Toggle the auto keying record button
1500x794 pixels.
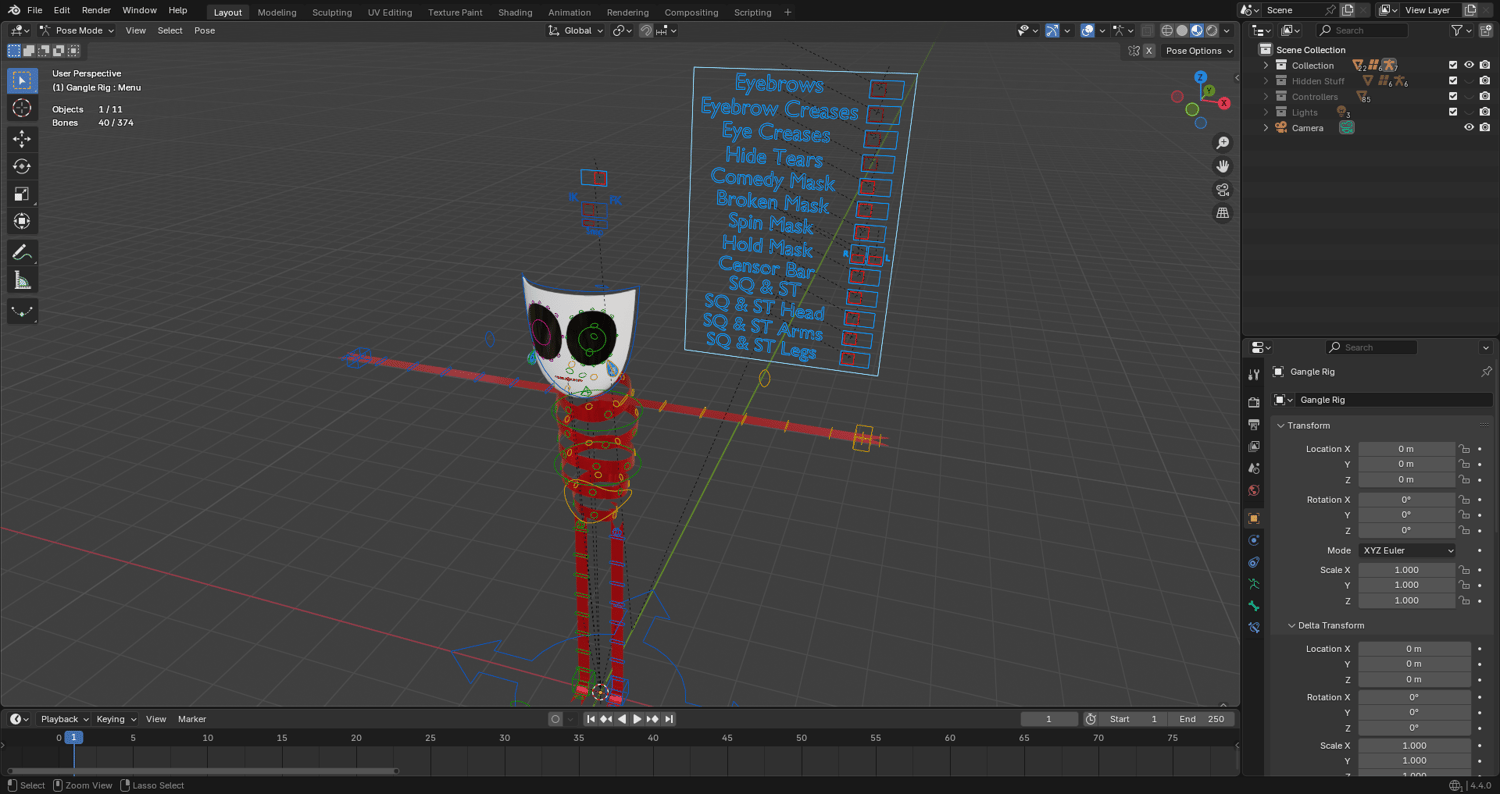(x=555, y=719)
